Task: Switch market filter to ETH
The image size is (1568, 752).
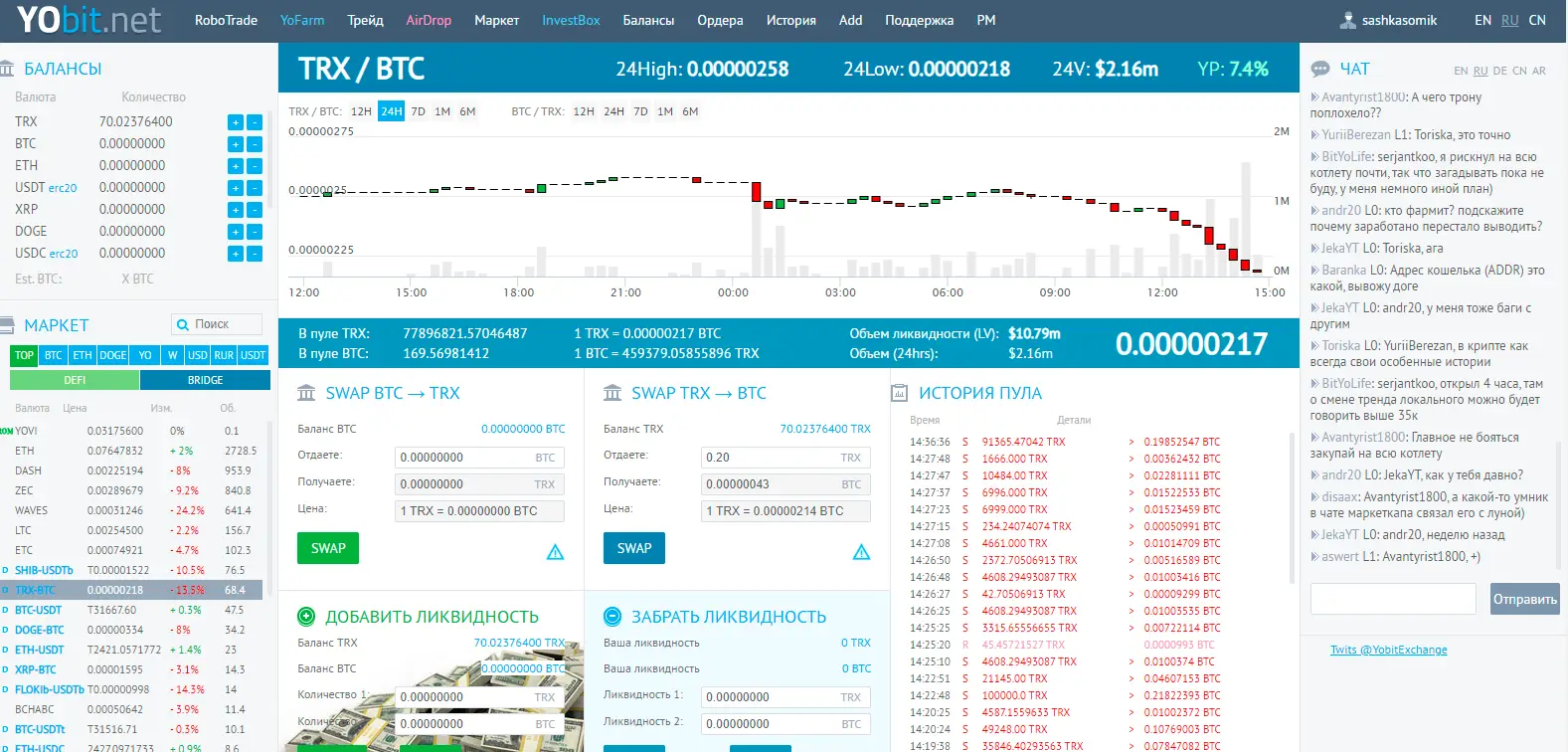Action: point(83,355)
